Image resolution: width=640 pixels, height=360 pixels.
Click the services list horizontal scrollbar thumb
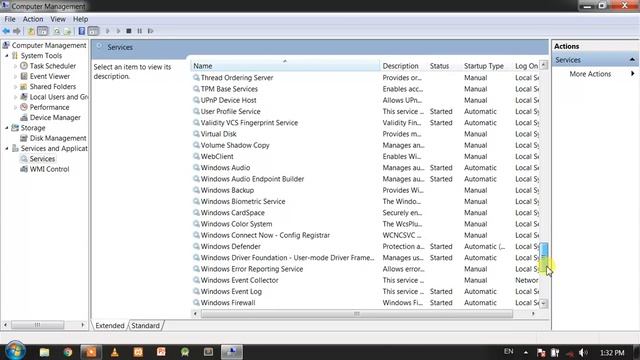[x=357, y=313]
